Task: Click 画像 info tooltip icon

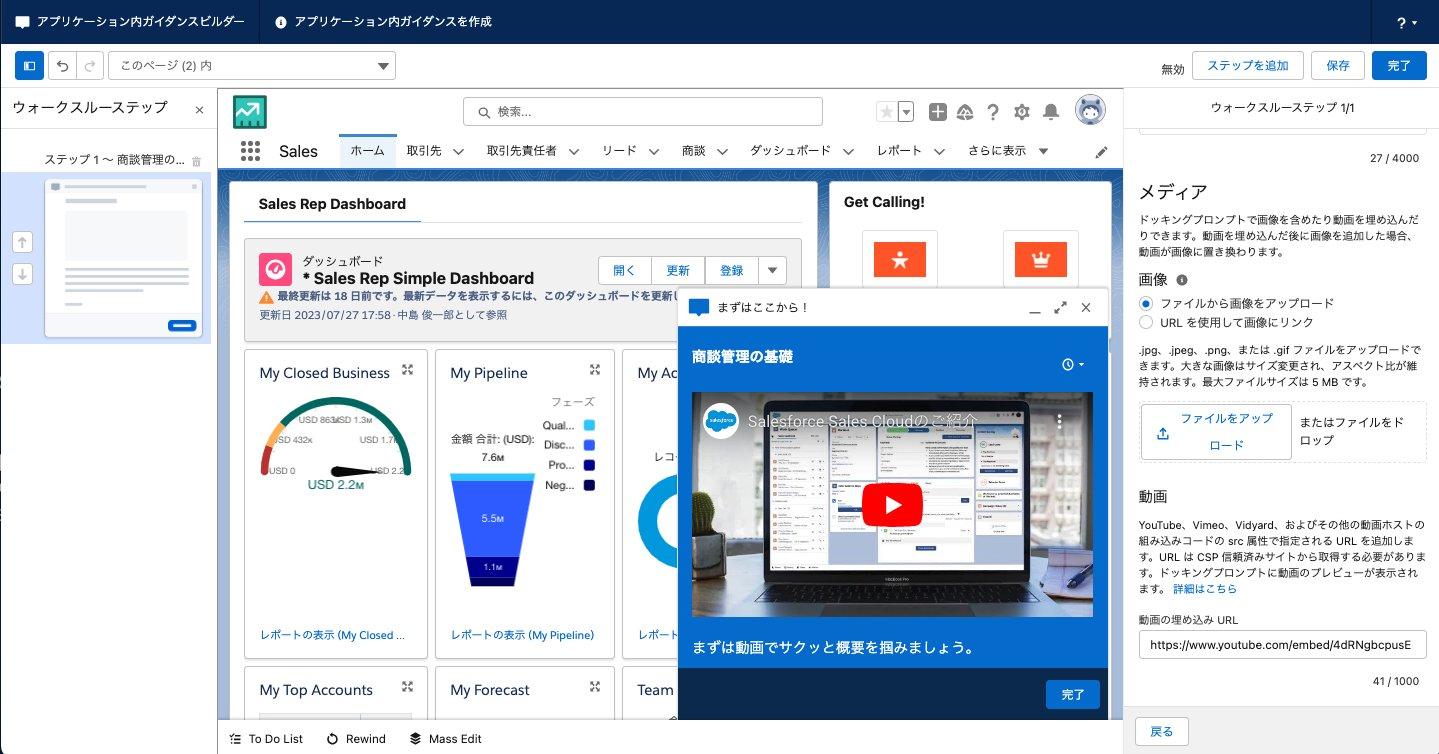Action: (1182, 281)
